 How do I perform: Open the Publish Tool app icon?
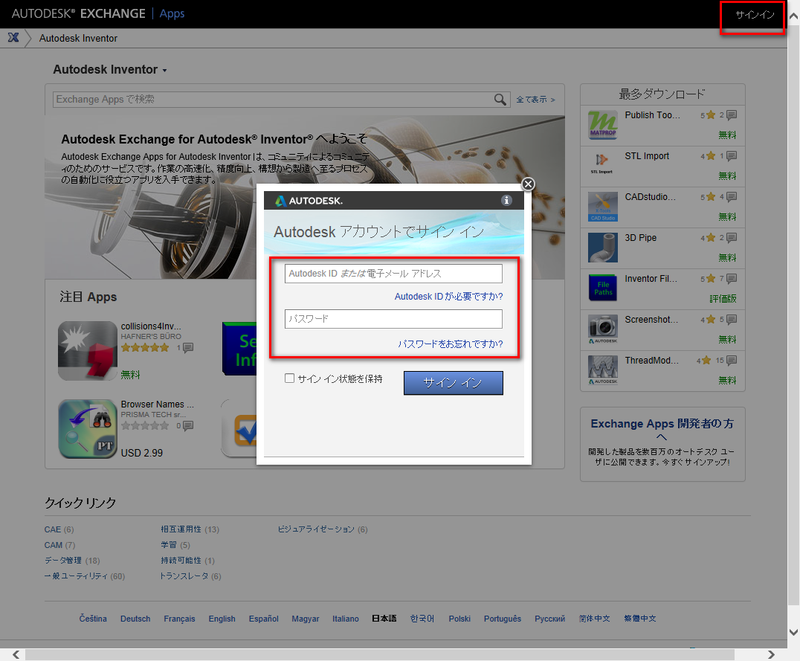(x=603, y=125)
